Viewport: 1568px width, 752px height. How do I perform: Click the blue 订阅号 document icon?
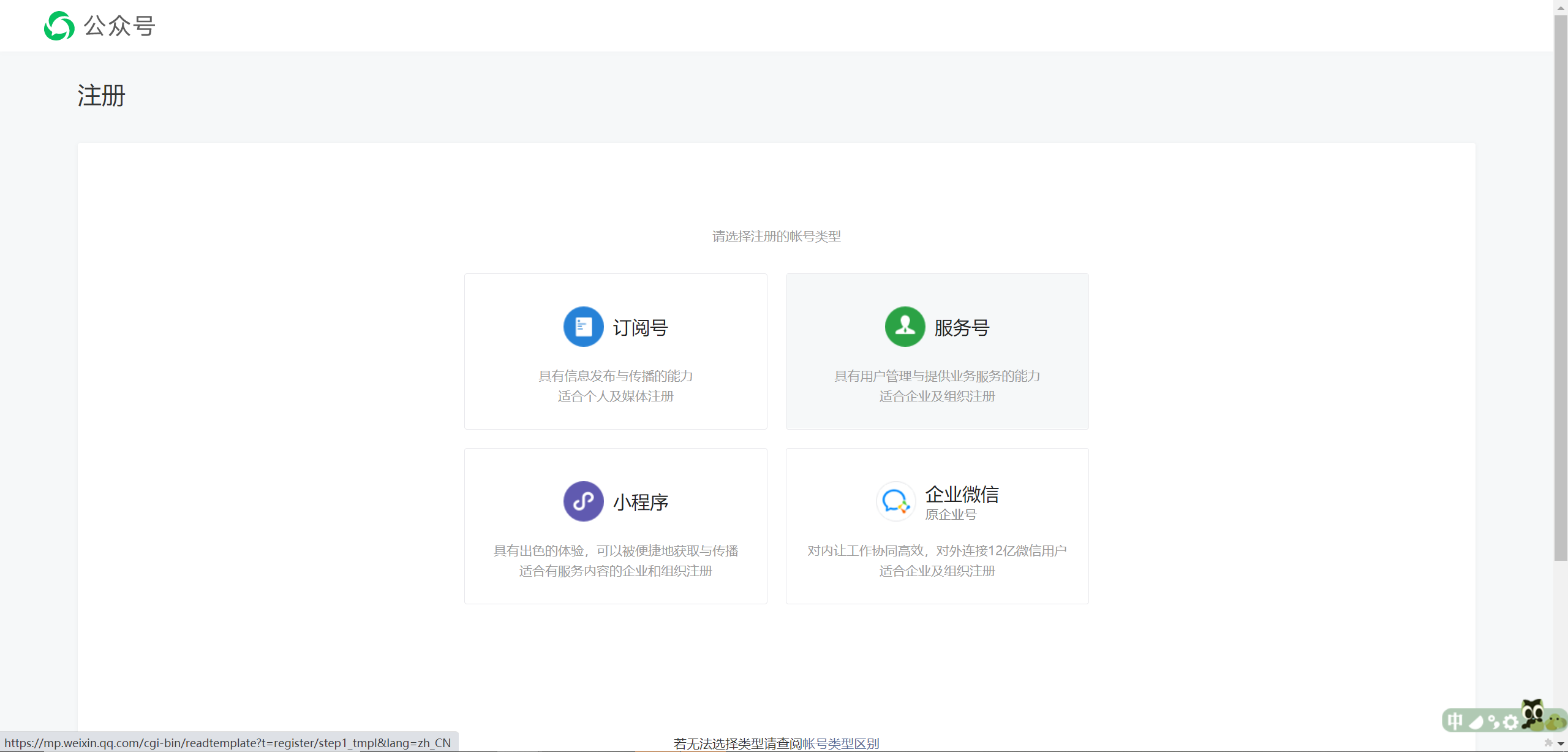(583, 327)
